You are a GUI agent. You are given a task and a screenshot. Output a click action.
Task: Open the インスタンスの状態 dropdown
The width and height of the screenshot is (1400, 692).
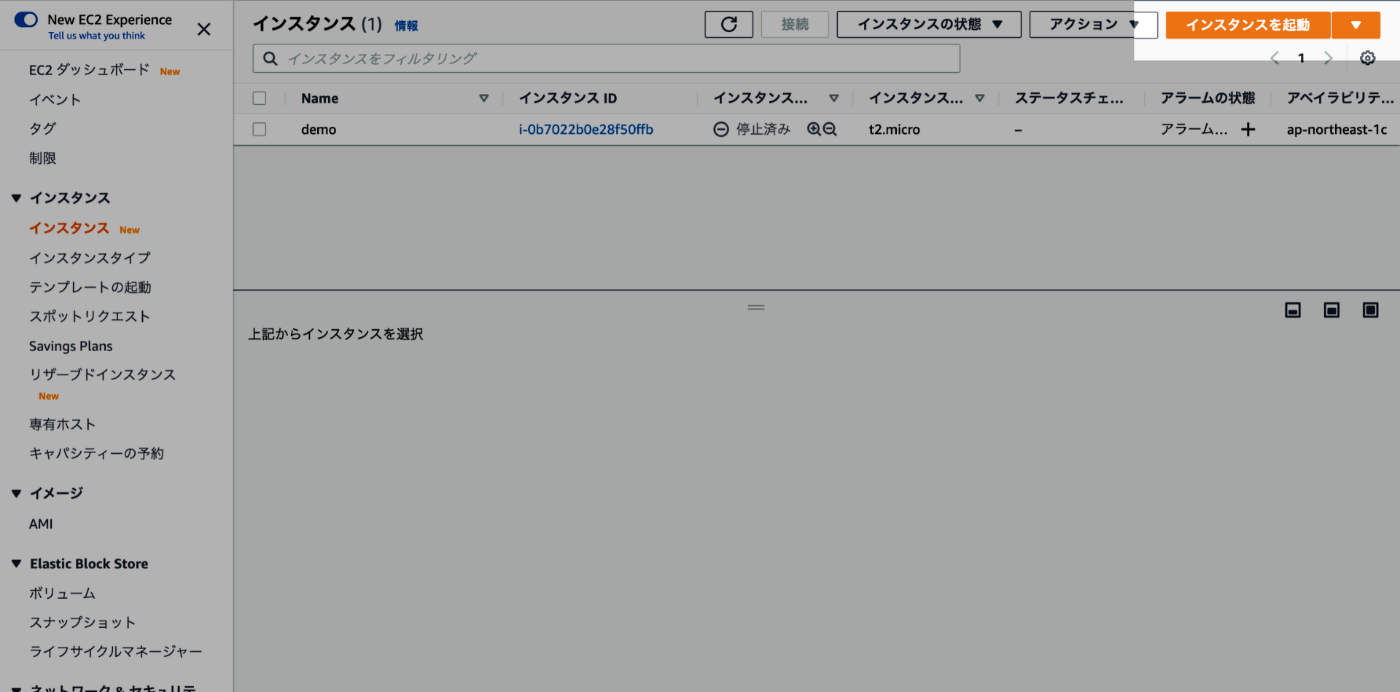click(929, 25)
